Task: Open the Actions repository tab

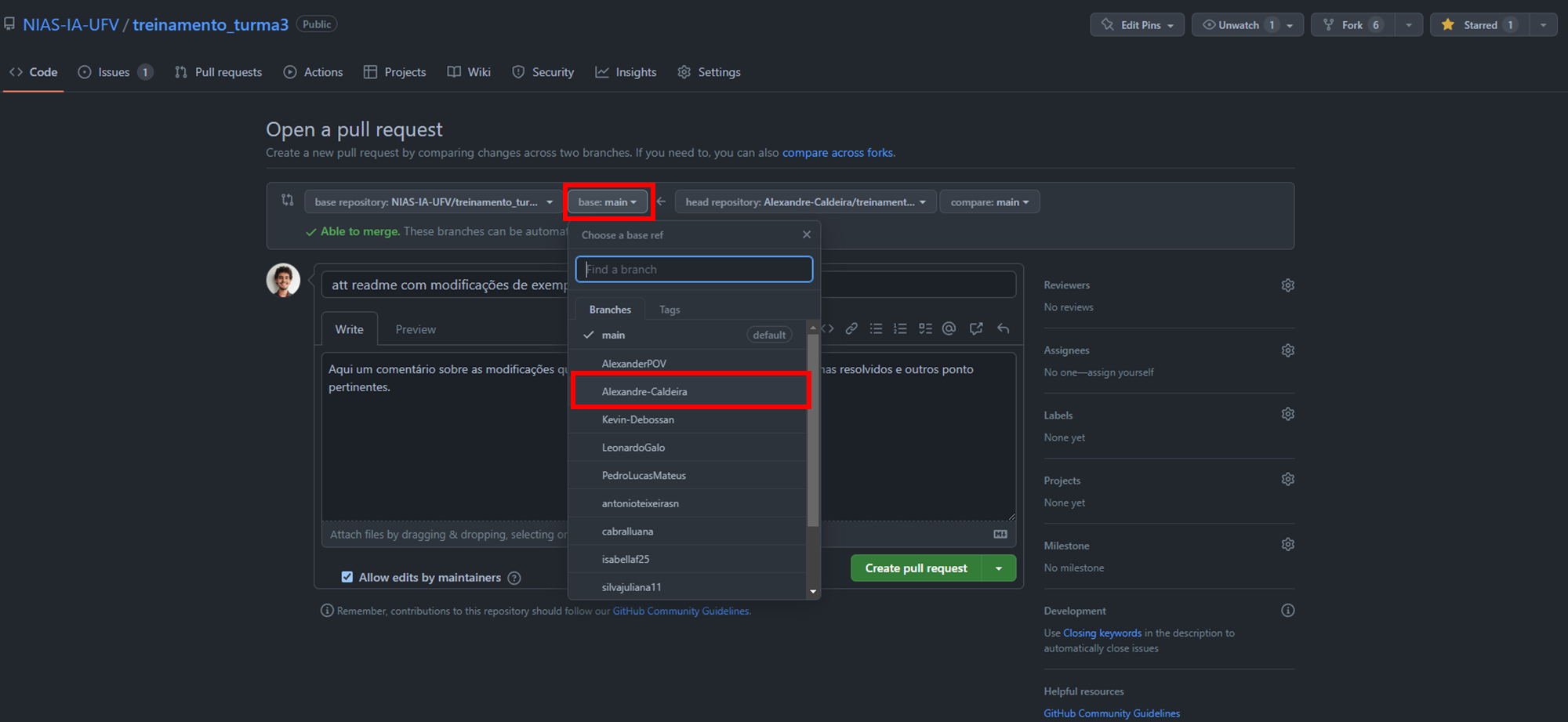Action: tap(314, 72)
